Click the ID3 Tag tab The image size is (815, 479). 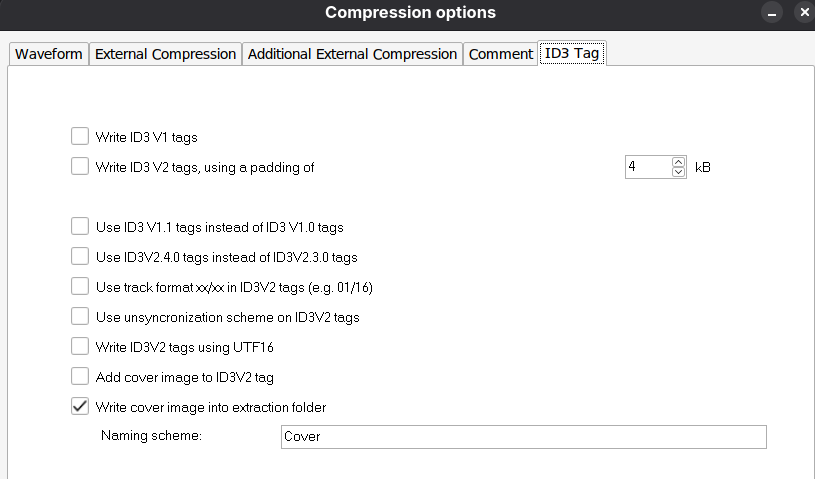(571, 54)
